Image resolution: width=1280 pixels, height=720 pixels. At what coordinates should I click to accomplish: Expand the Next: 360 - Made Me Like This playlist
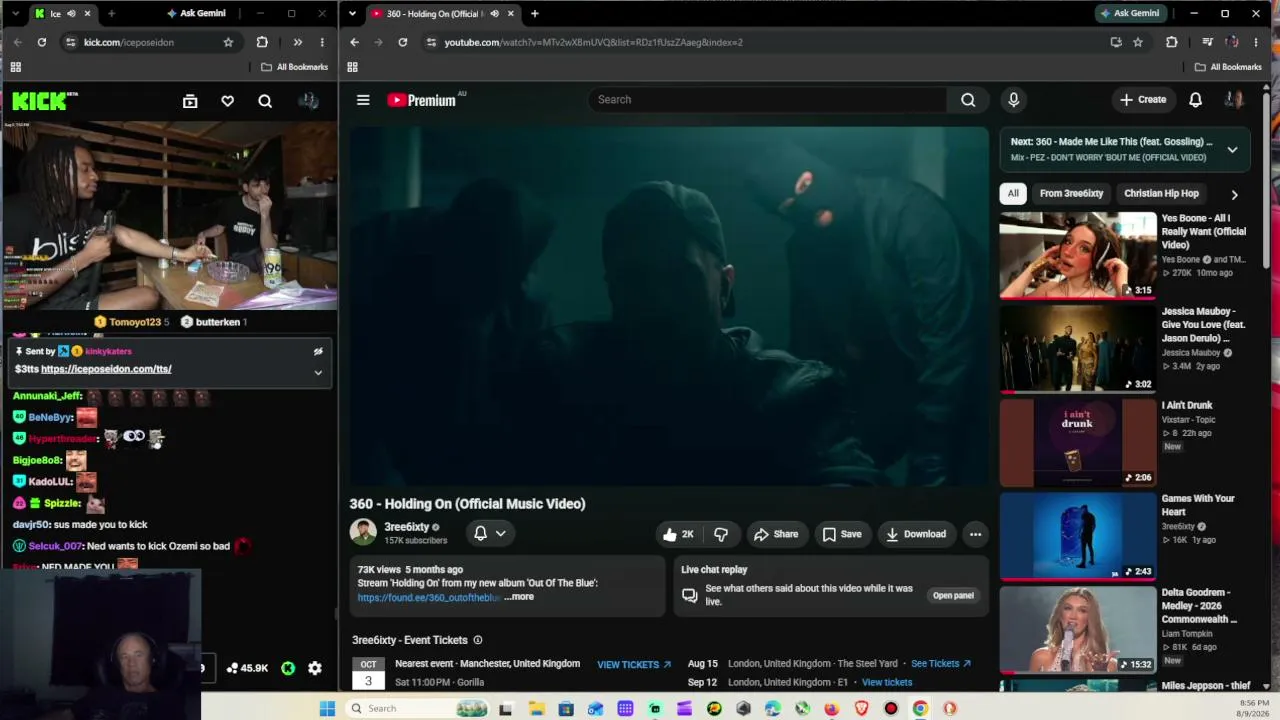pos(1232,150)
